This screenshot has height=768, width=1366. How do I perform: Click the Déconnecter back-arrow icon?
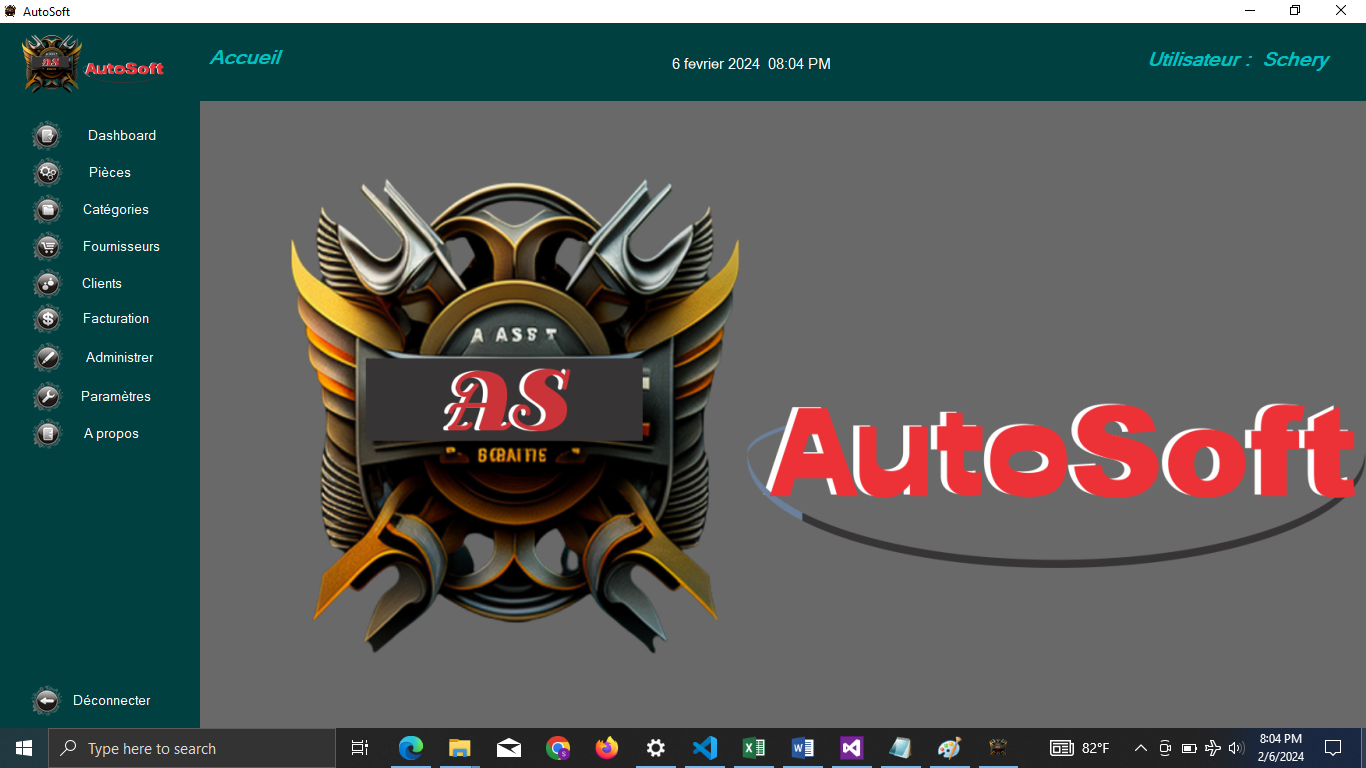(47, 701)
